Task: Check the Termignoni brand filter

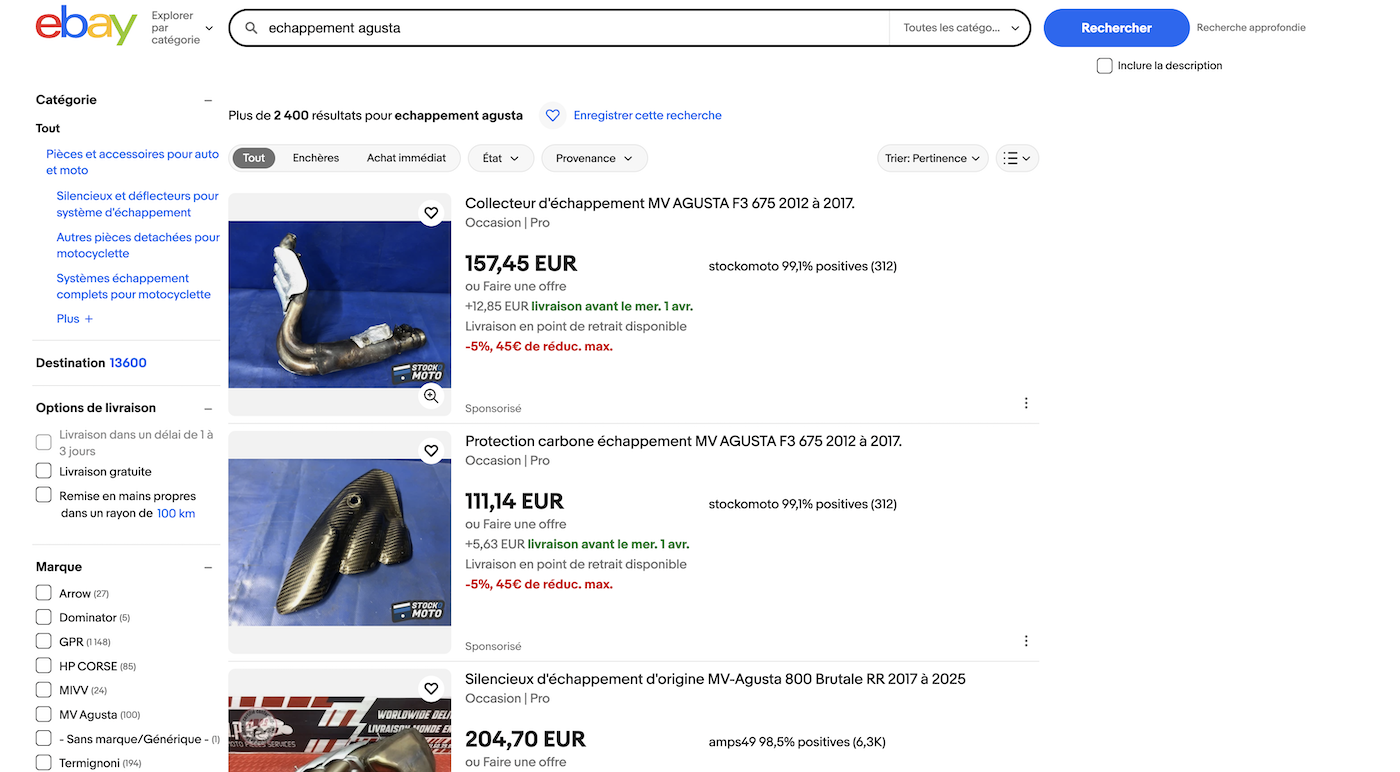Action: (43, 763)
